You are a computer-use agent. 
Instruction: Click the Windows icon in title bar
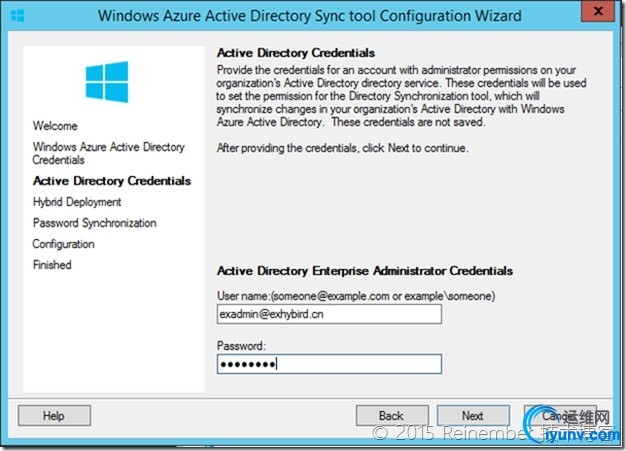17,16
